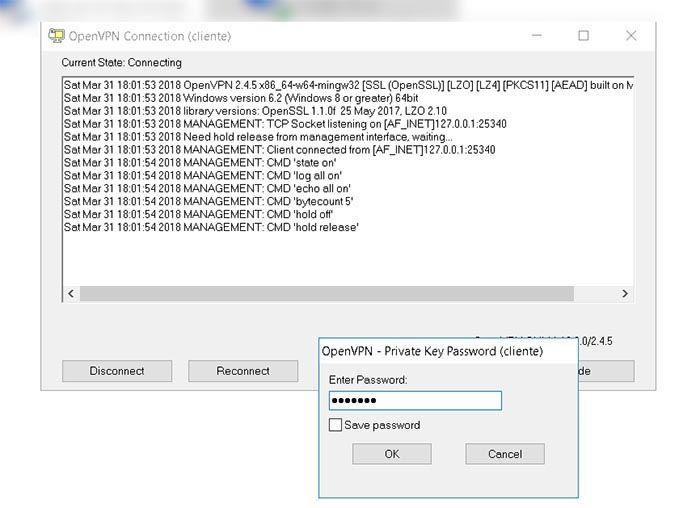Image resolution: width=700 pixels, height=508 pixels.
Task: Cancel the private key password dialog
Action: coord(504,454)
